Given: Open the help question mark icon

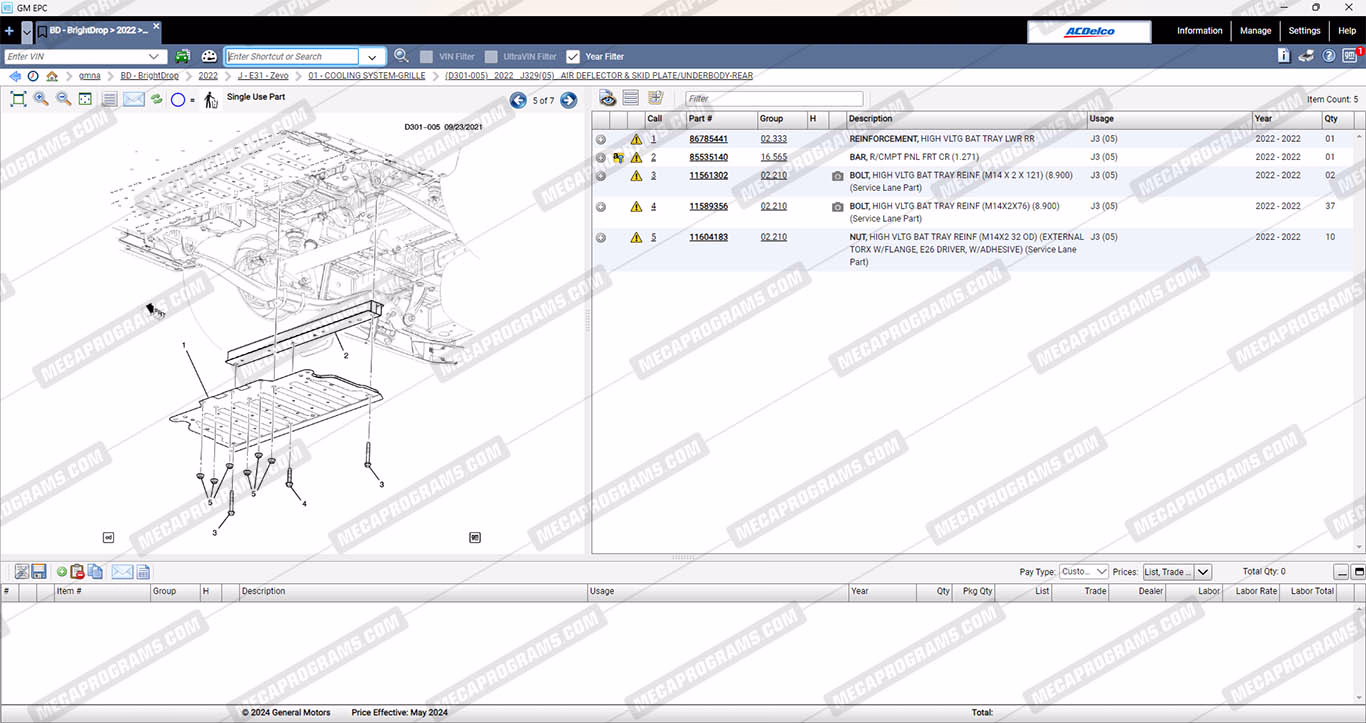Looking at the screenshot, I should click(x=1328, y=56).
